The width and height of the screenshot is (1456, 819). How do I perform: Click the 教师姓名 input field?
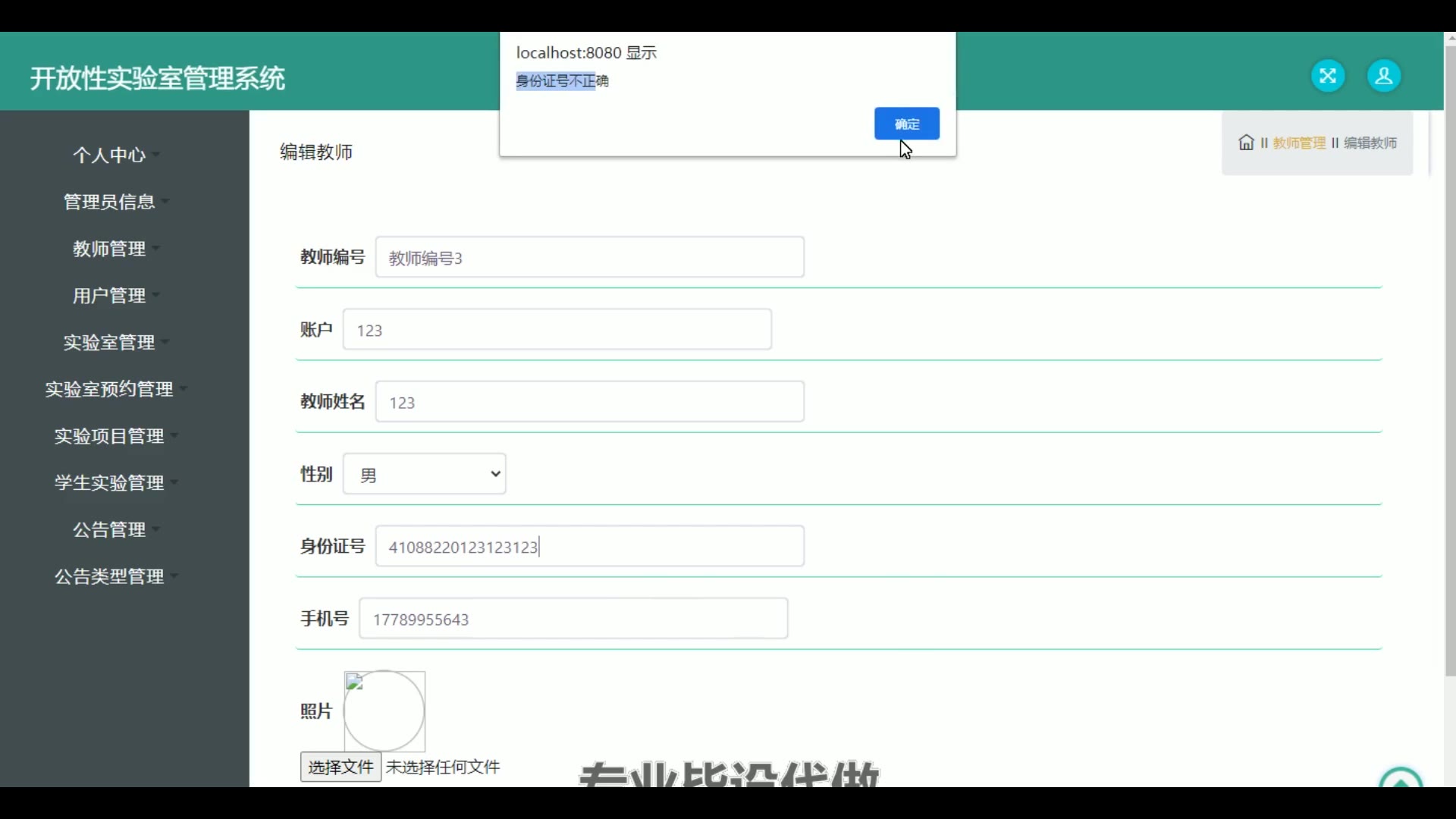click(589, 402)
